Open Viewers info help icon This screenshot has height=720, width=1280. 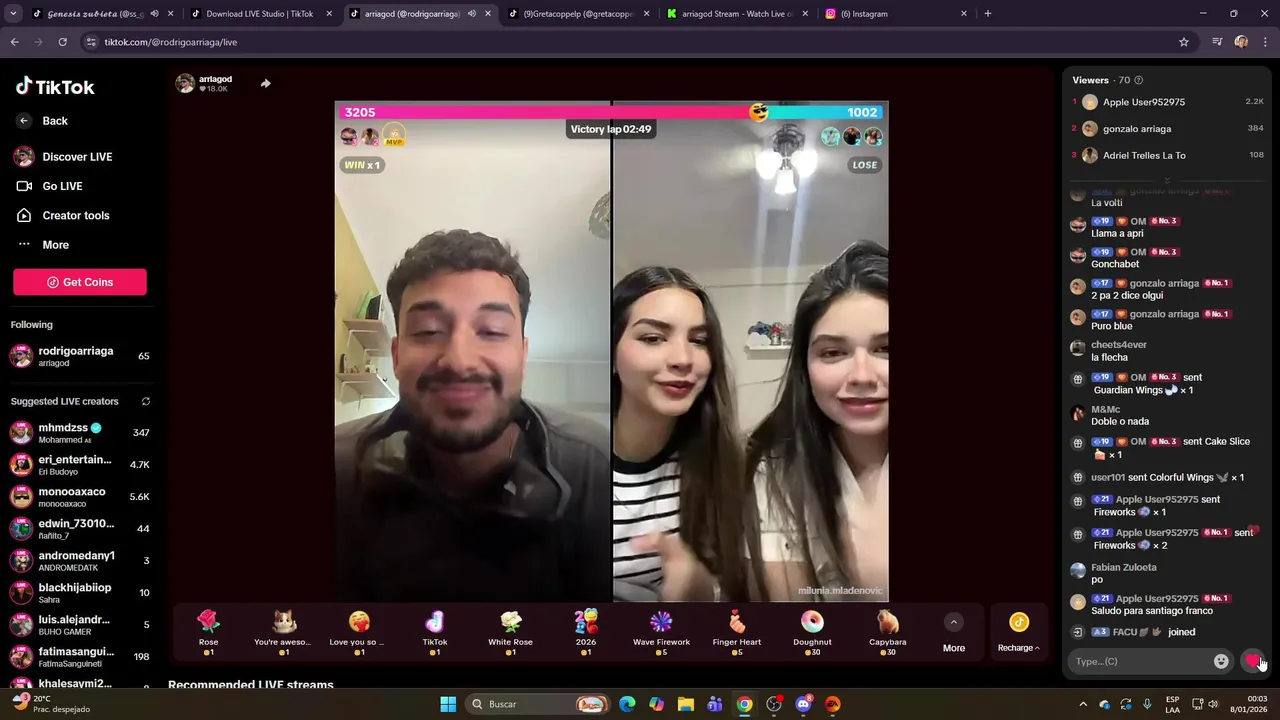coord(1139,80)
